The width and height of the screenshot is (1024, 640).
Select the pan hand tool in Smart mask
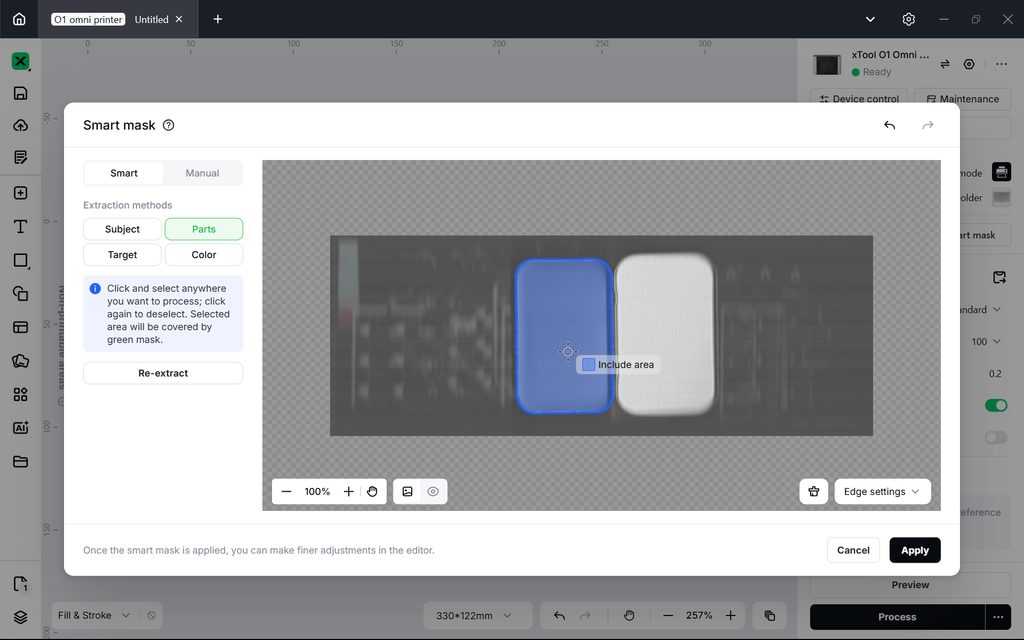tap(372, 492)
